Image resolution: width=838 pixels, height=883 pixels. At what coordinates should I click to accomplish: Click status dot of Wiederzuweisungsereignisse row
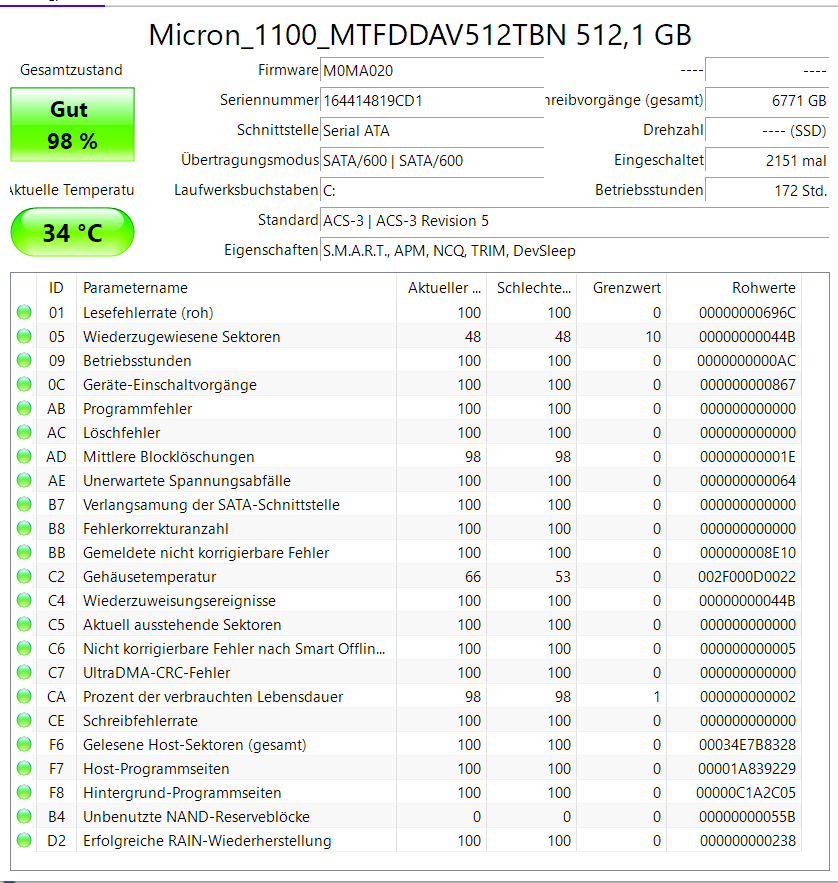24,600
